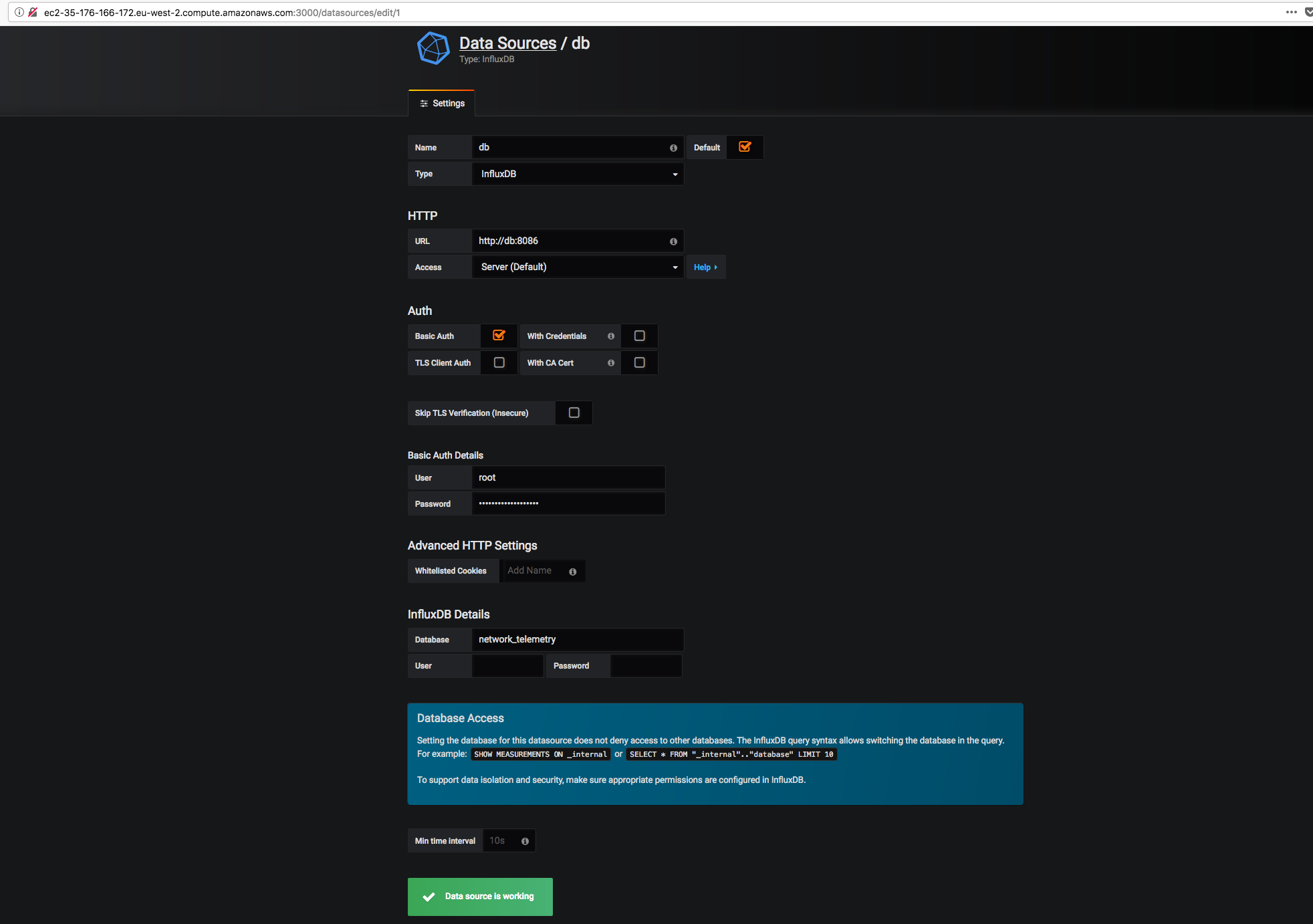The width and height of the screenshot is (1313, 924).
Task: Expand the Help section next to Access
Action: pos(705,267)
